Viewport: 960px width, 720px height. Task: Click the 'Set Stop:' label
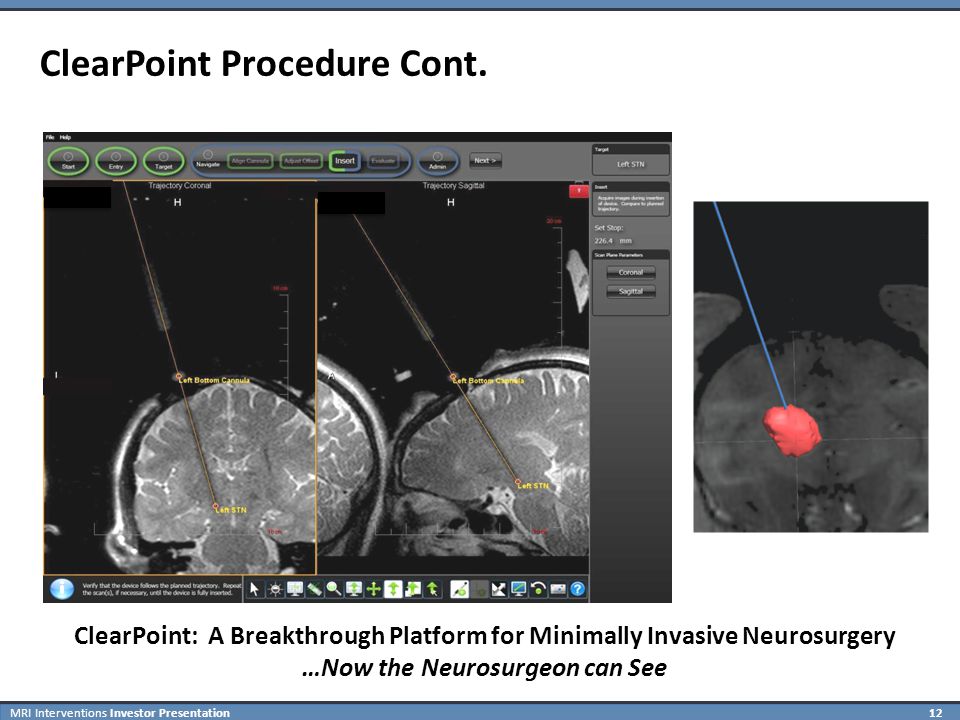[x=609, y=228]
